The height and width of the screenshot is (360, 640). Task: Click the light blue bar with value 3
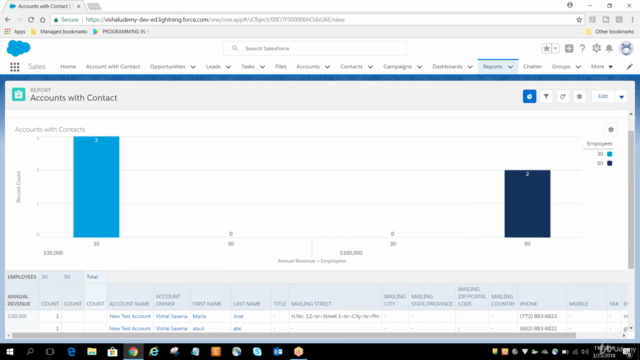pyautogui.click(x=96, y=187)
